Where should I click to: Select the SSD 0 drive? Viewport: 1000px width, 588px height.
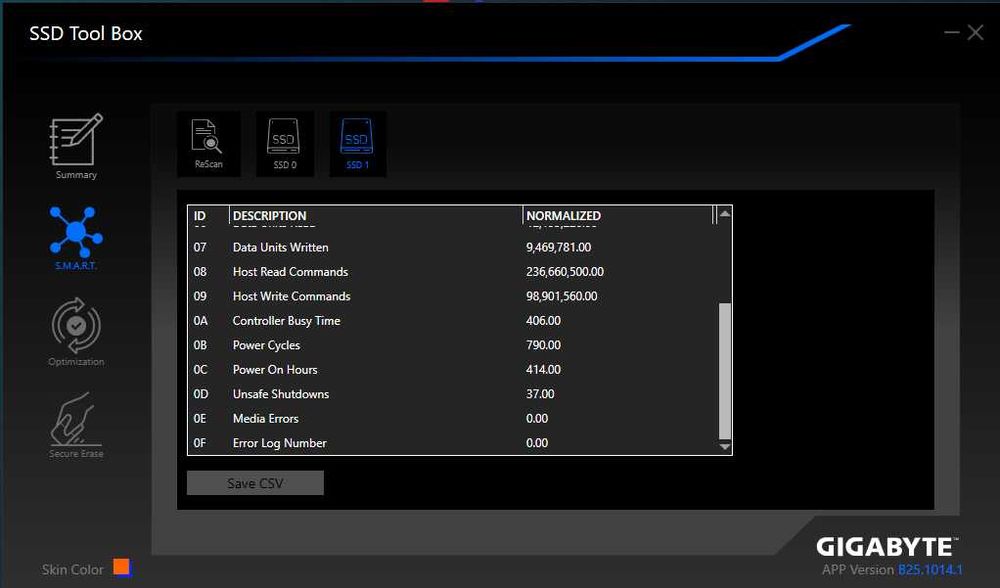(284, 144)
